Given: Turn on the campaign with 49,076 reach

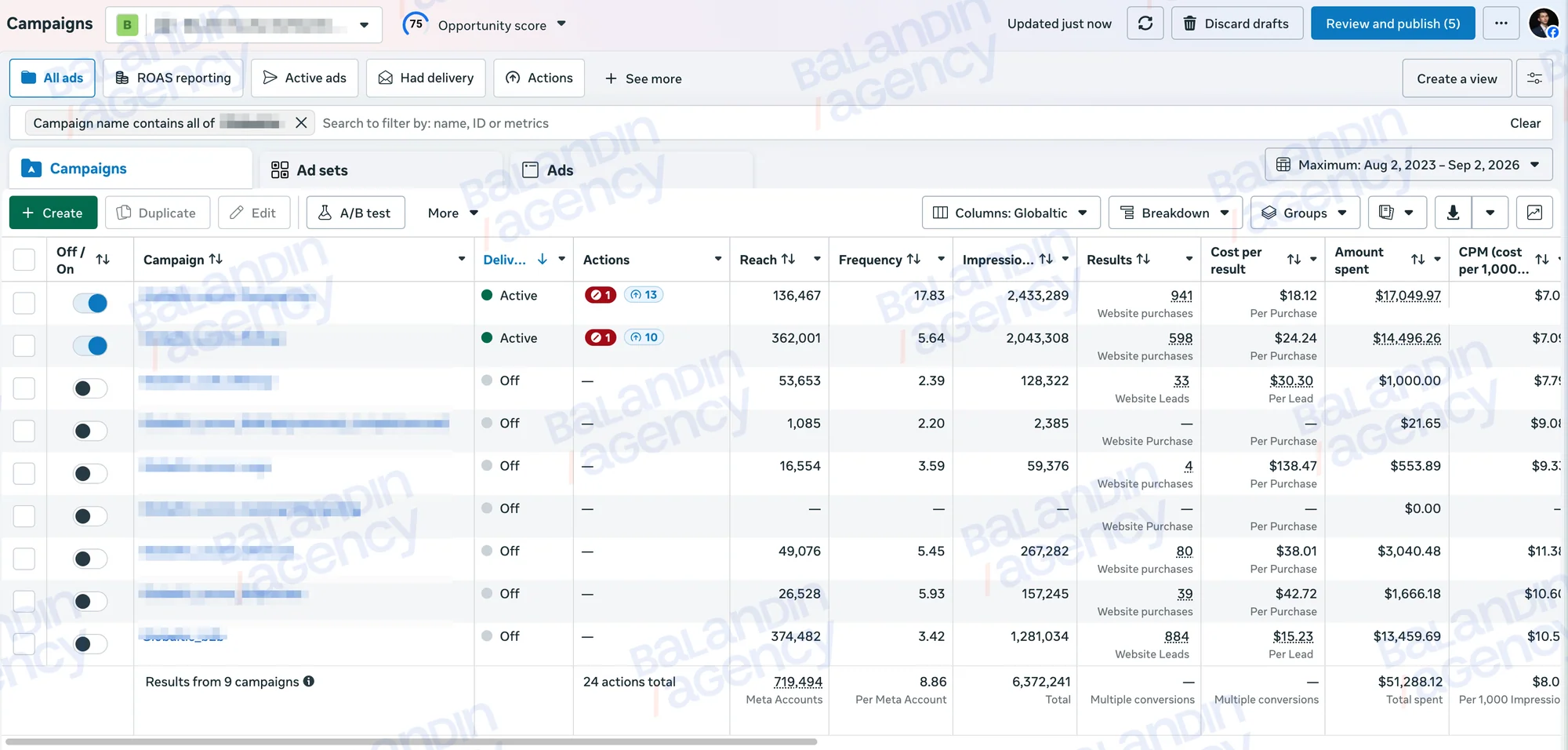Looking at the screenshot, I should coord(90,559).
